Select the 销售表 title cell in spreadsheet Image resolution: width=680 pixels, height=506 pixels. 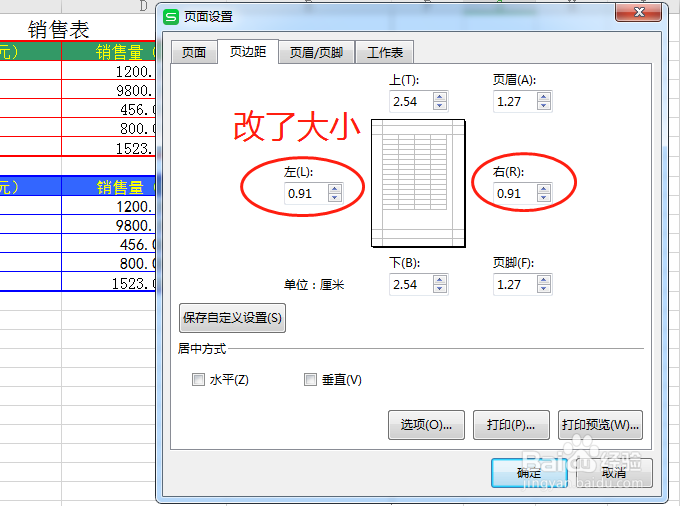(x=59, y=30)
